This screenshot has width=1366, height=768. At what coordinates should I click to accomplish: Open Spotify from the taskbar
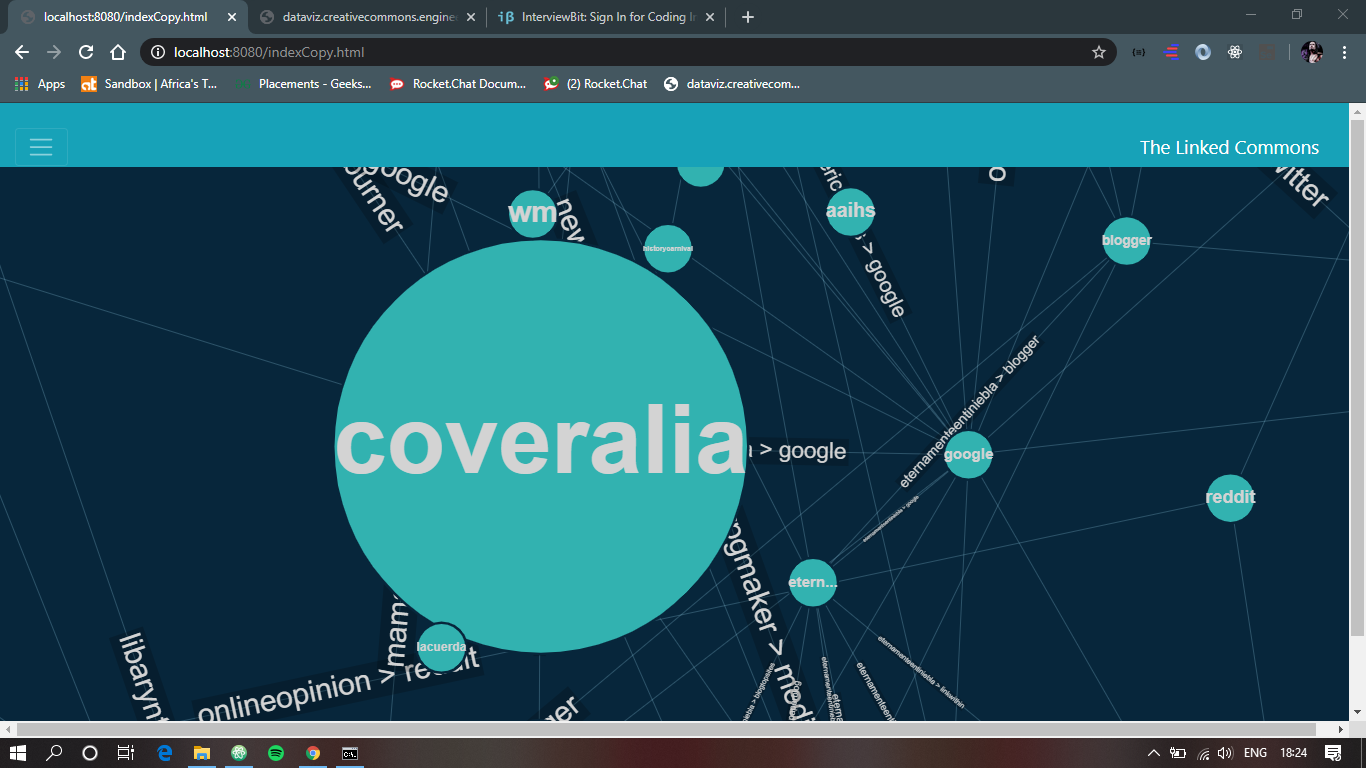point(276,753)
